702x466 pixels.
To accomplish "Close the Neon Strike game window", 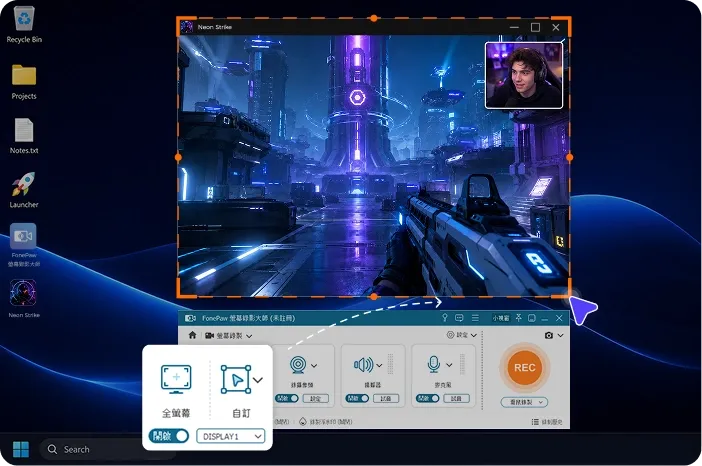I will coord(556,27).
